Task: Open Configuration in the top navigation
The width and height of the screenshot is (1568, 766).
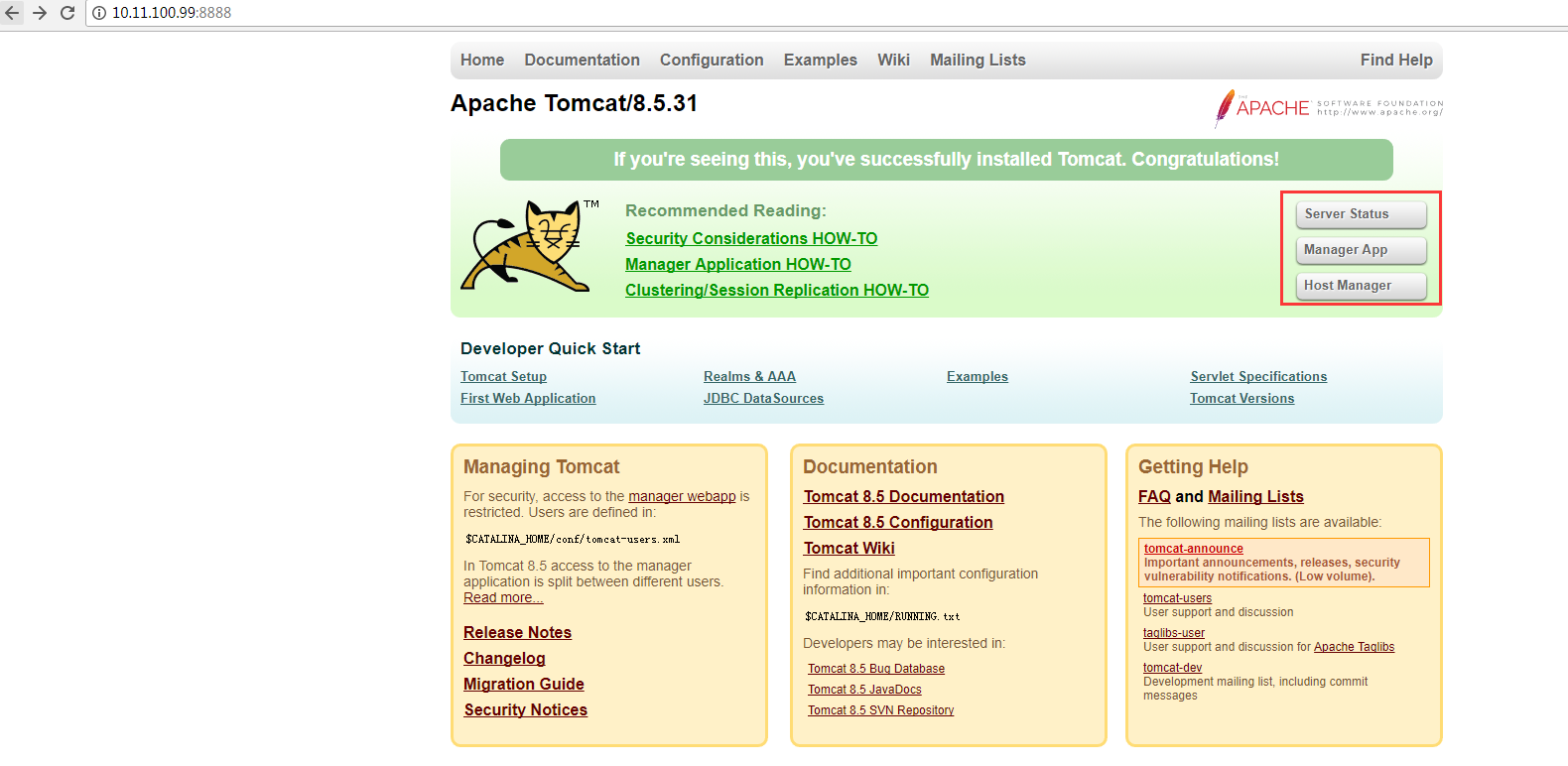Action: pyautogui.click(x=712, y=60)
